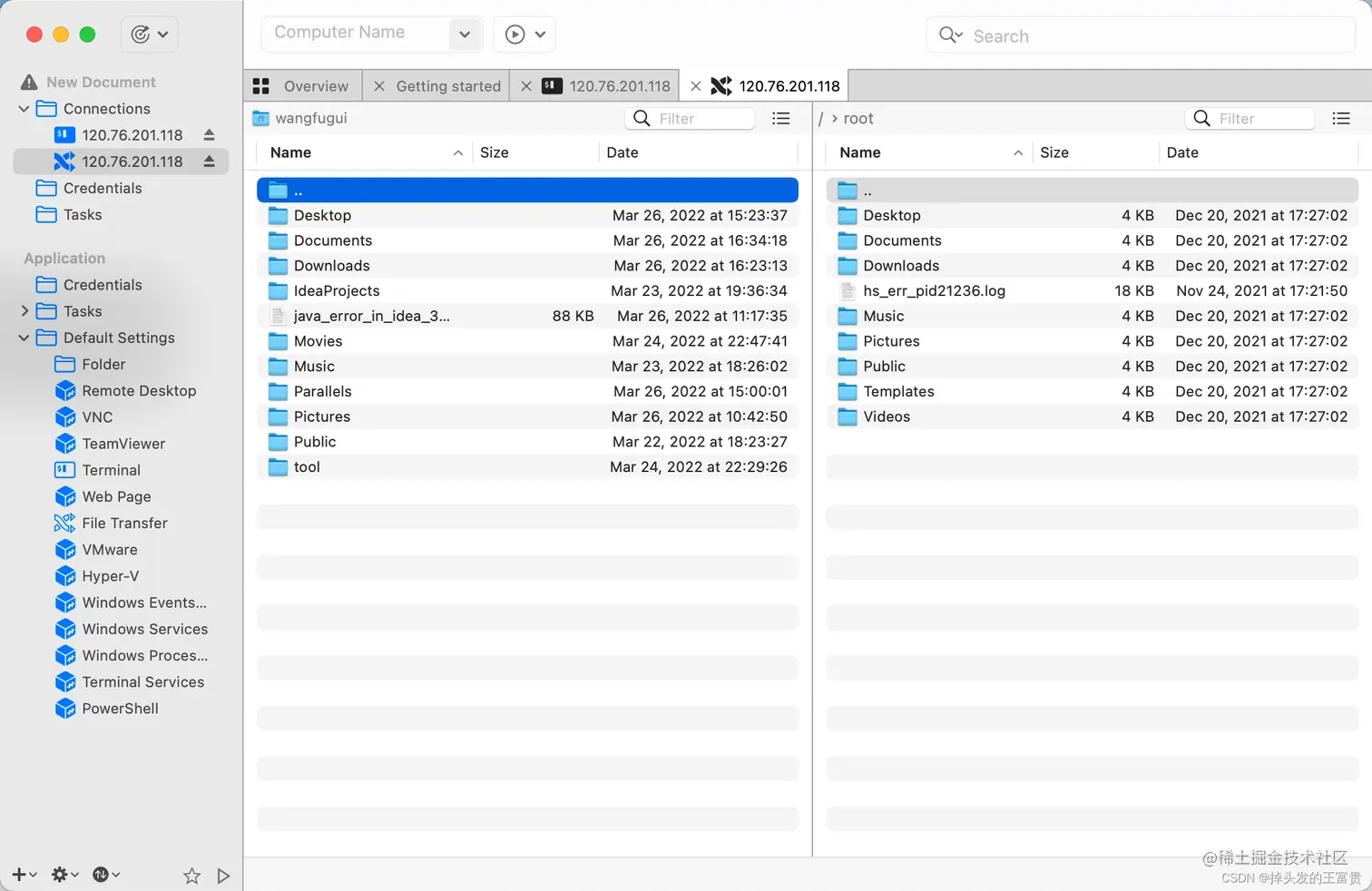Click the favorites star icon at bottom
This screenshot has height=891, width=1372.
tap(191, 876)
